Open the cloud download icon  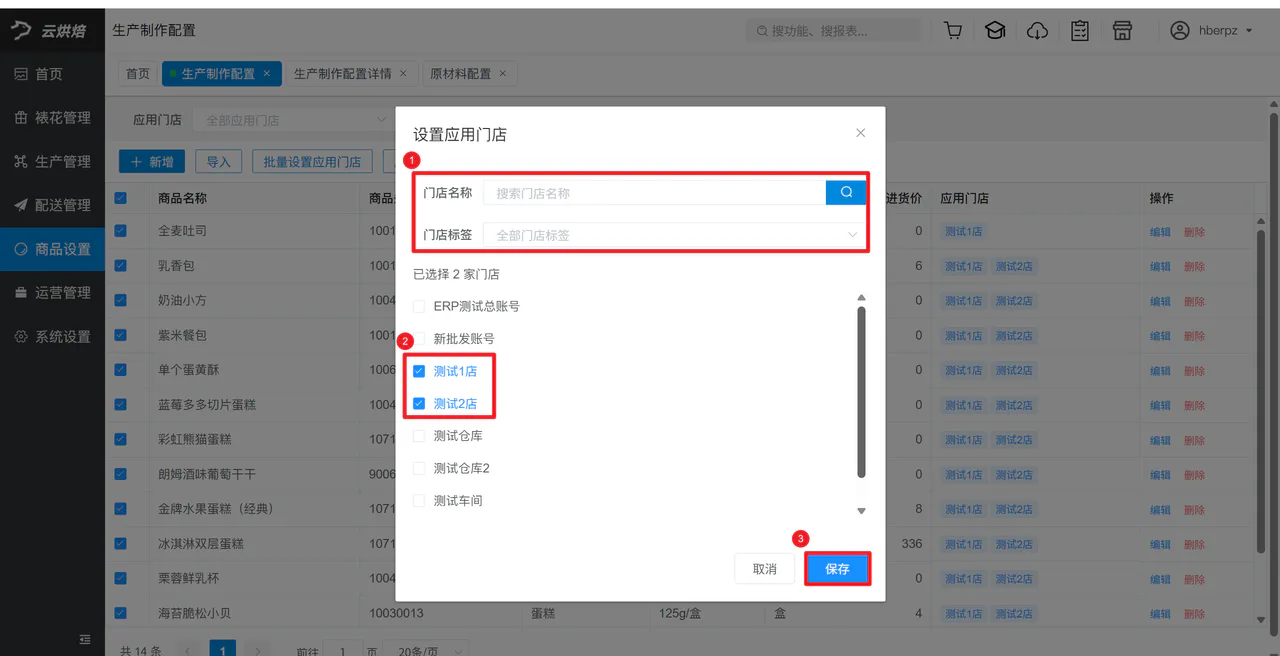pyautogui.click(x=1038, y=31)
